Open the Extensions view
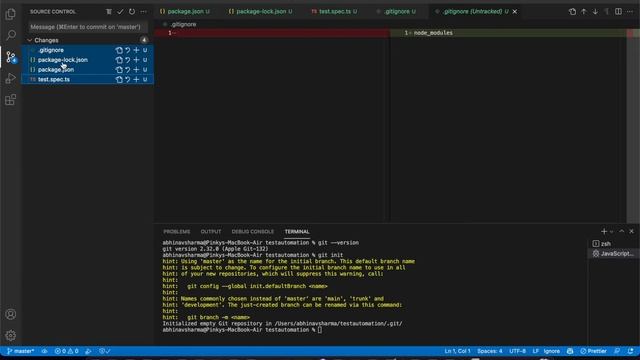Screen dimensions: 640x360 point(11,100)
